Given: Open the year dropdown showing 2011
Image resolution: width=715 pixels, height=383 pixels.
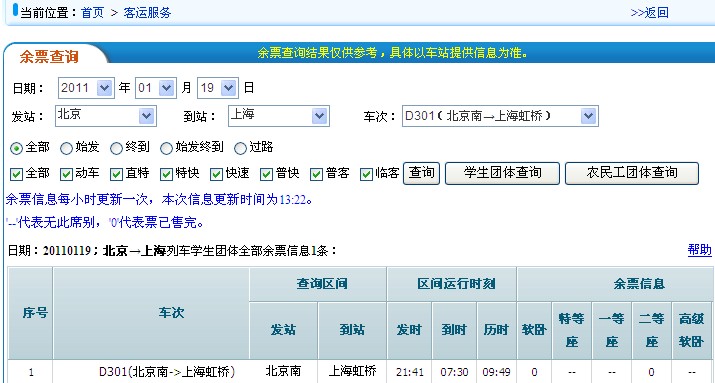Looking at the screenshot, I should [x=86, y=88].
